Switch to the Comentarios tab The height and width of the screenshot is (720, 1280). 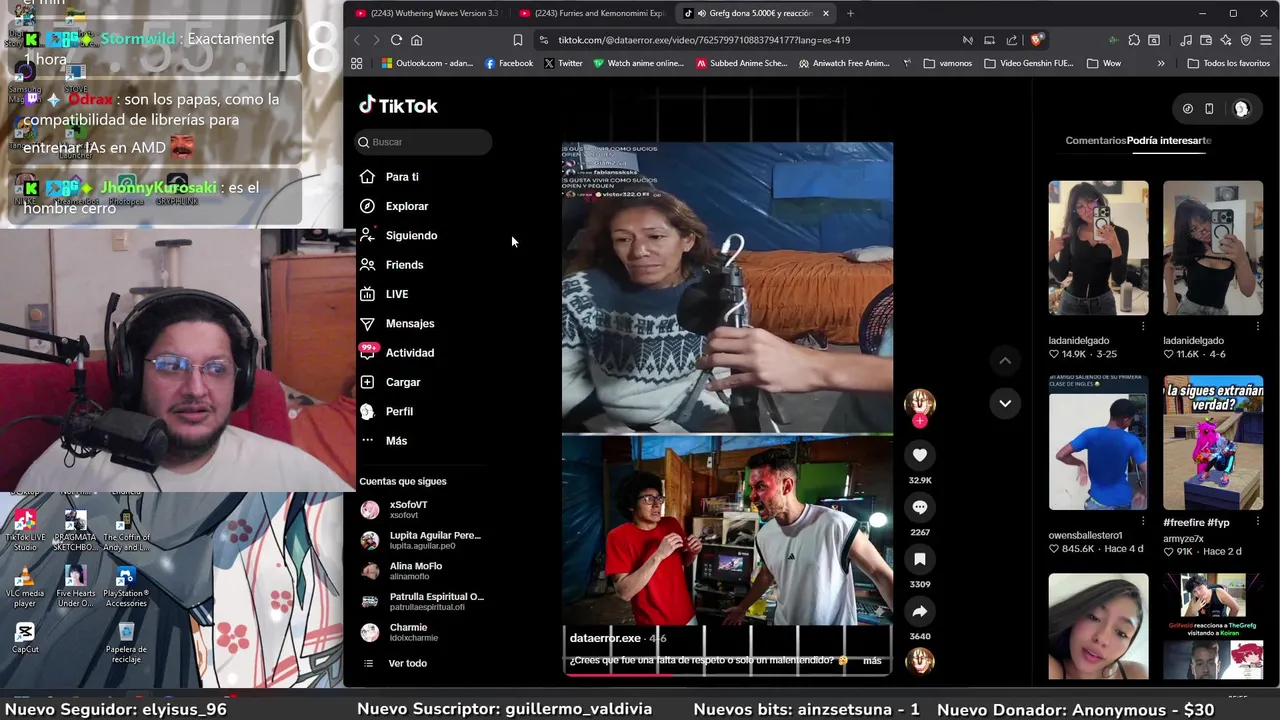[x=1096, y=141]
